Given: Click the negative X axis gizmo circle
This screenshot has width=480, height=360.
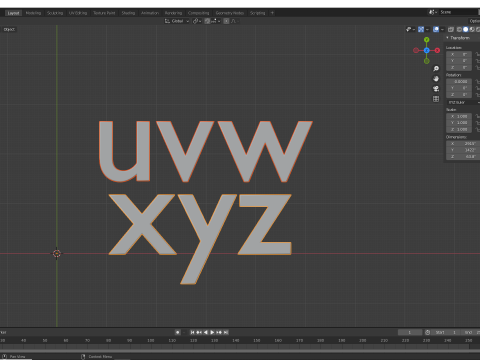Looking at the screenshot, I should point(416,50).
